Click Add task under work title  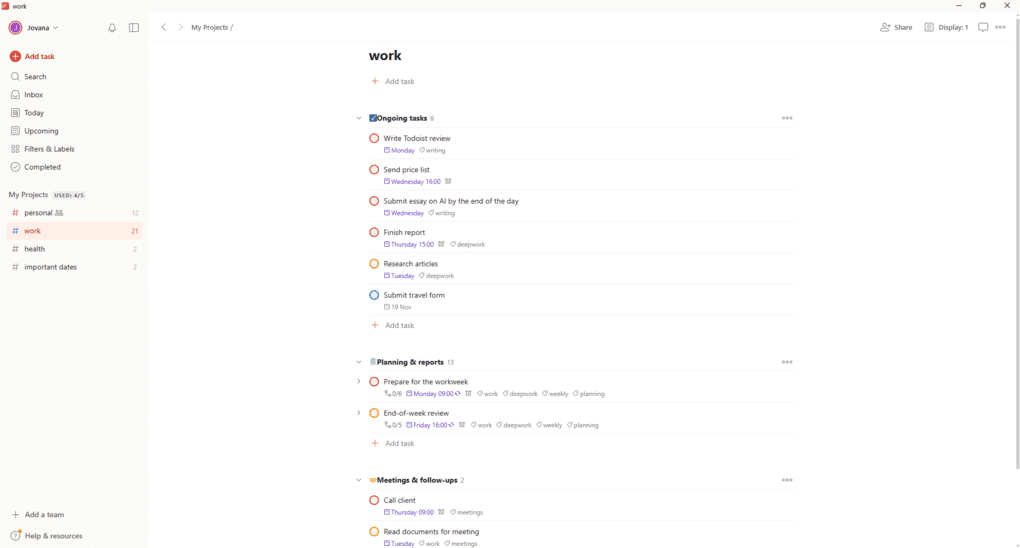[393, 81]
